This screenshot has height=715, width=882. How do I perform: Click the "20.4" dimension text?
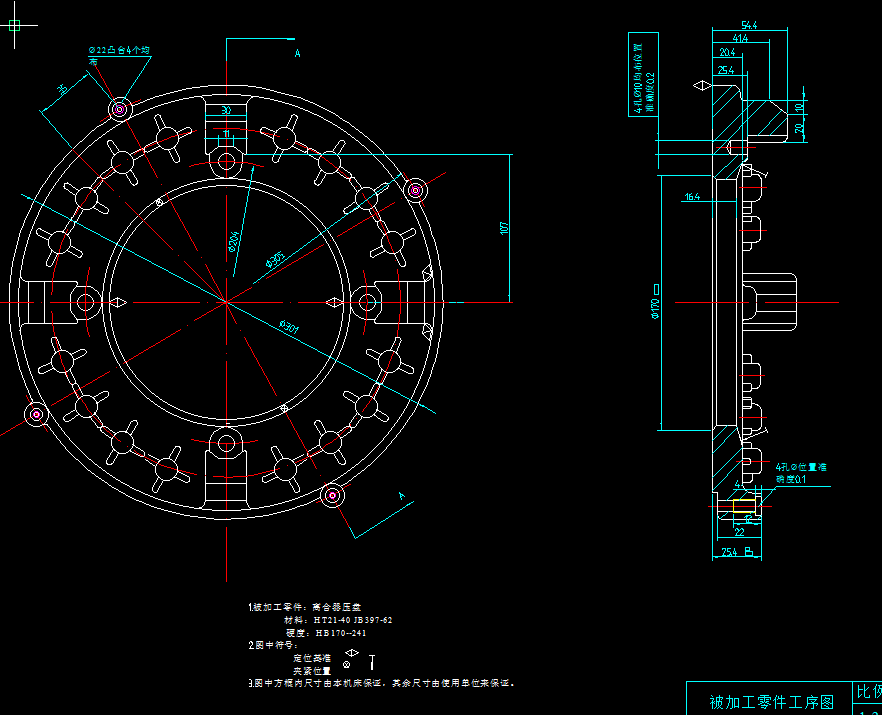point(727,52)
